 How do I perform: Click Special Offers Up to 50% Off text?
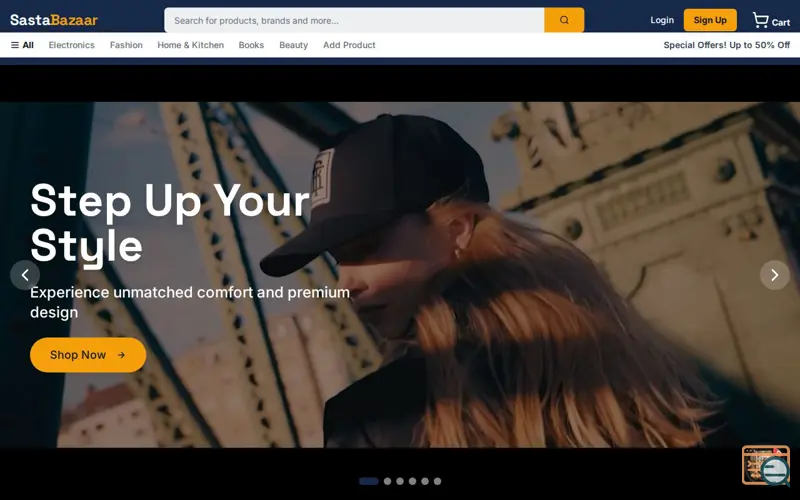coord(727,45)
